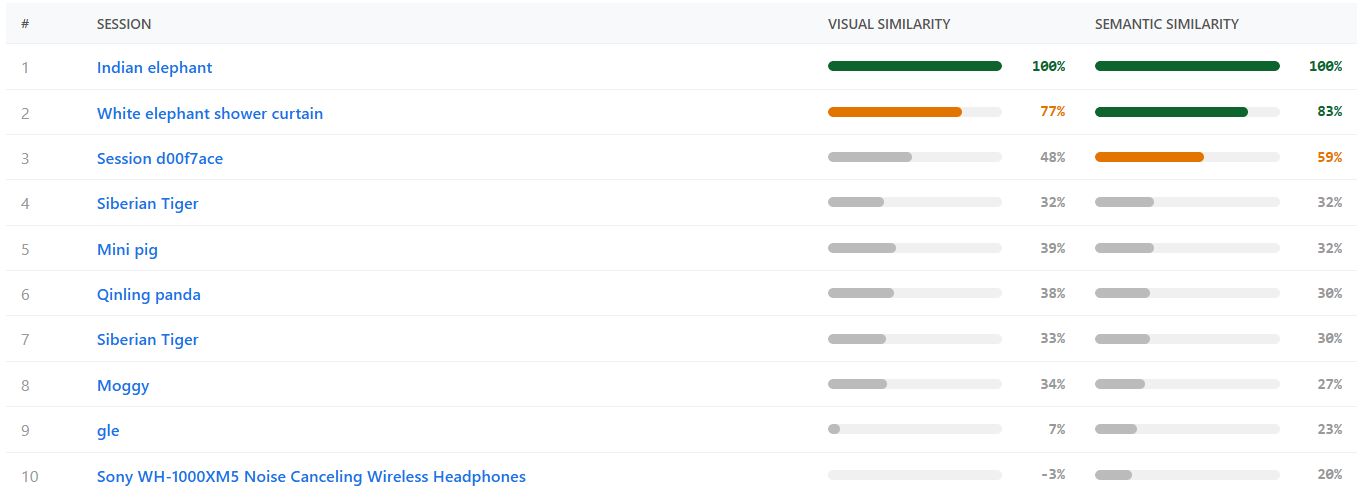Click Indian elephant's green visual similarity bar
This screenshot has width=1370, height=498.
coord(914,66)
